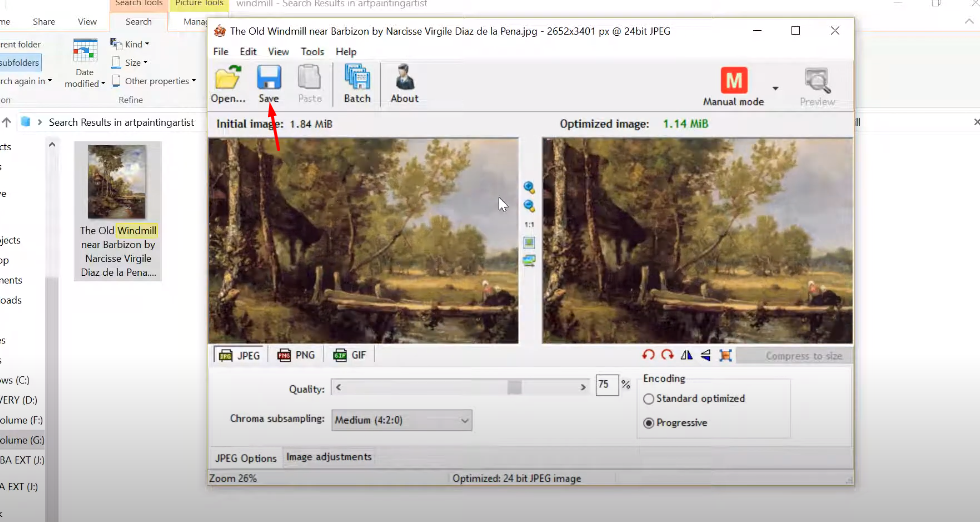Rotate image left with the red counterclockwise arrow
This screenshot has width=980, height=522.
point(648,355)
